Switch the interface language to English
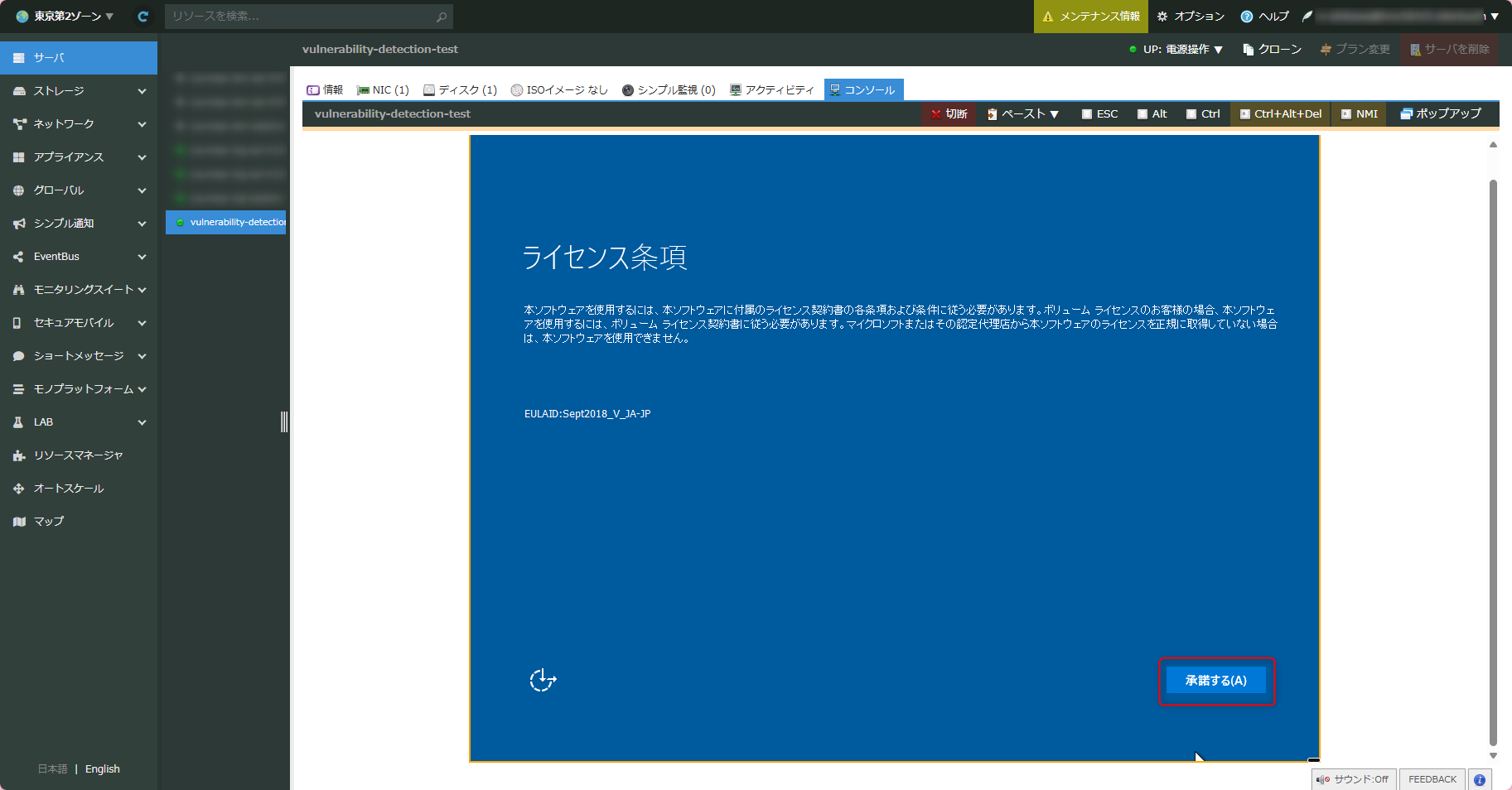 coord(102,768)
